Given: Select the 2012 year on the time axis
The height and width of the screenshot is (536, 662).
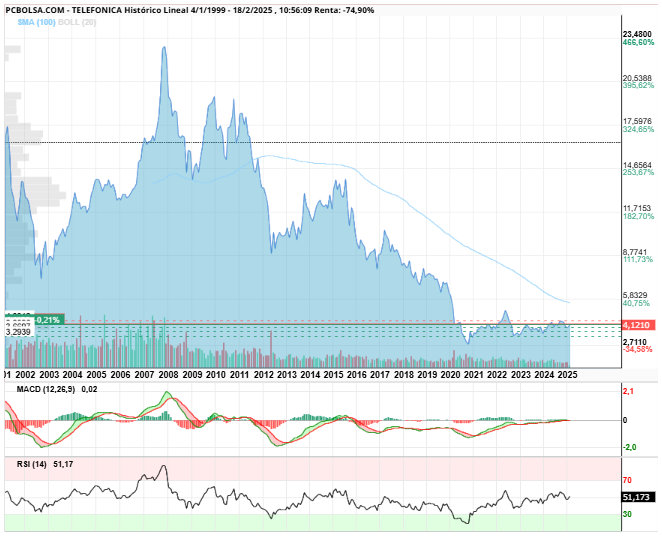Looking at the screenshot, I should pyautogui.click(x=263, y=375).
